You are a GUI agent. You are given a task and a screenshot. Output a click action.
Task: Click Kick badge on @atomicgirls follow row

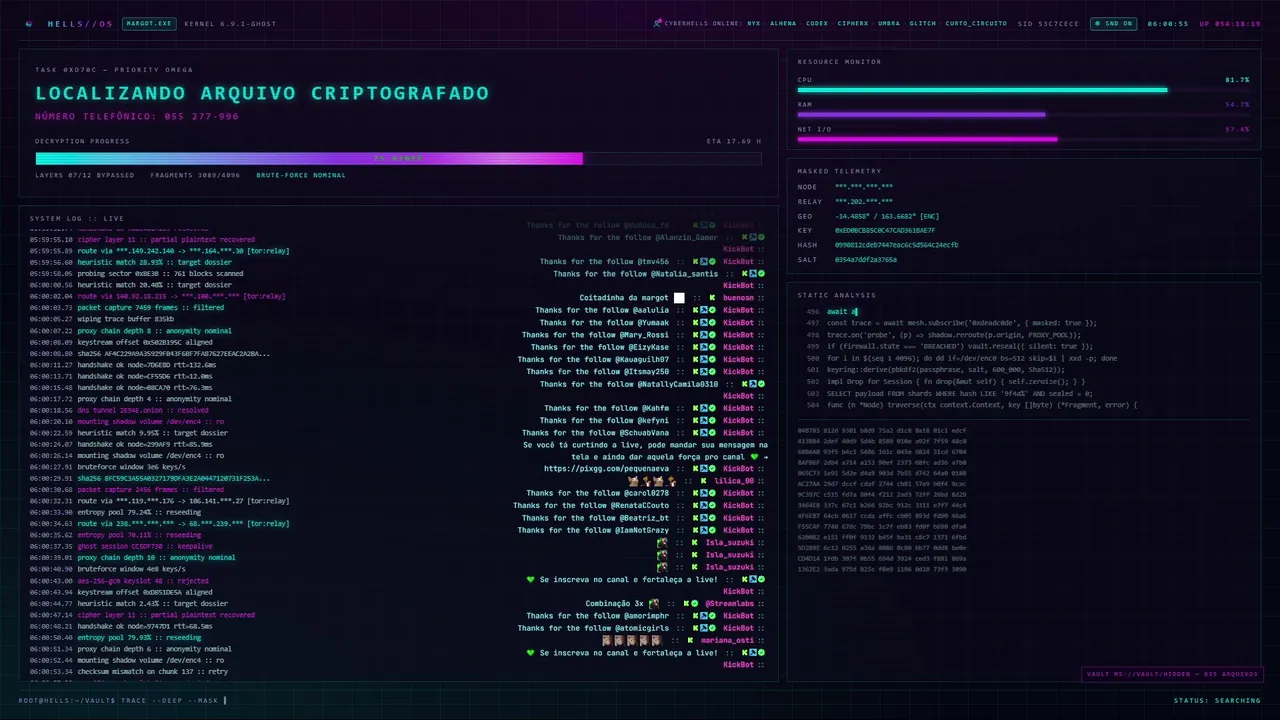695,628
